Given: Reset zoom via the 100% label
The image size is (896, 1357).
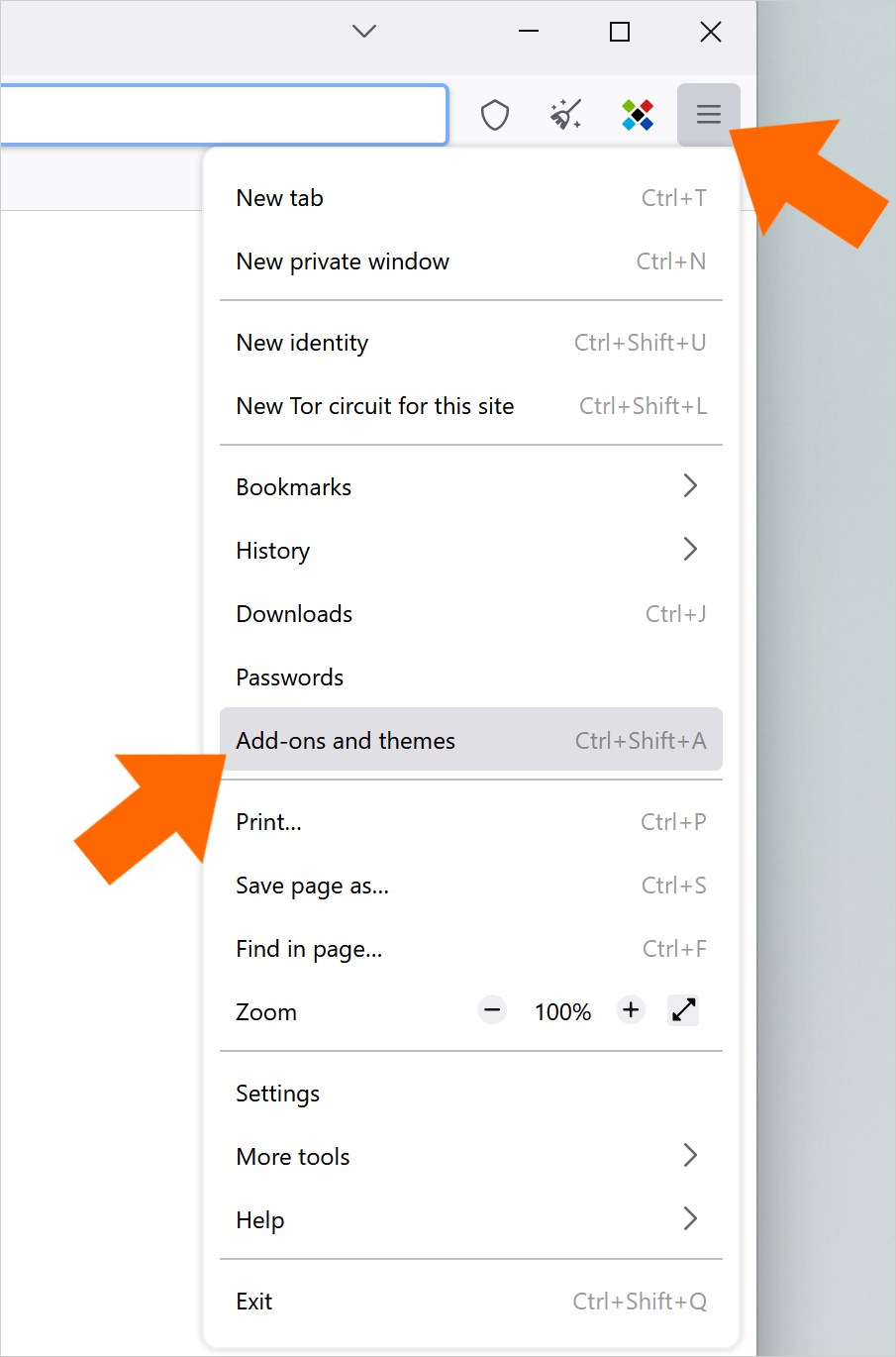Looking at the screenshot, I should 562,1011.
